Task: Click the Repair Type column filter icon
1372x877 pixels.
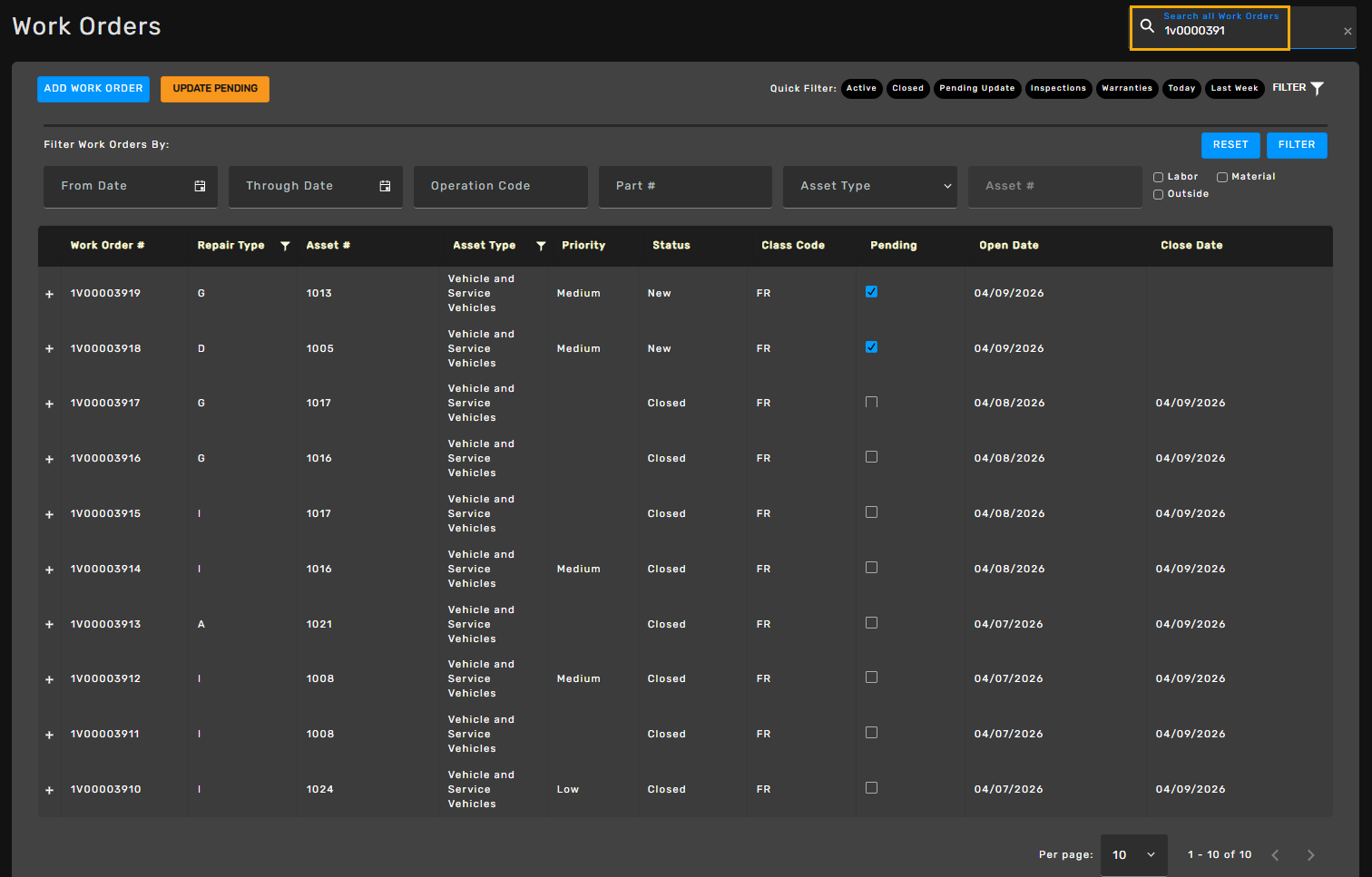Action: (285, 246)
